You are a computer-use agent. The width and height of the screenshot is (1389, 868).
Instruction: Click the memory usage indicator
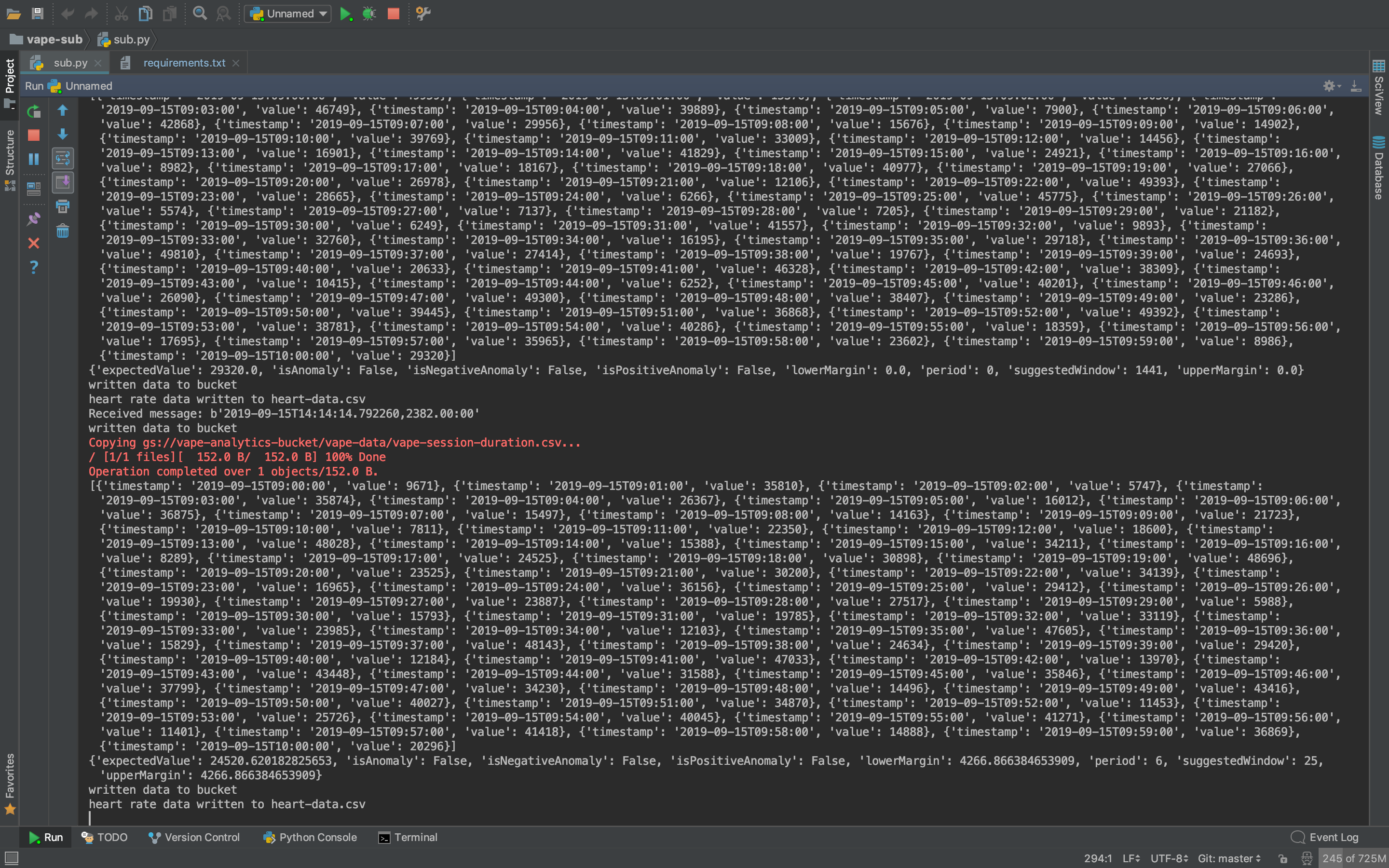pos(1353,858)
